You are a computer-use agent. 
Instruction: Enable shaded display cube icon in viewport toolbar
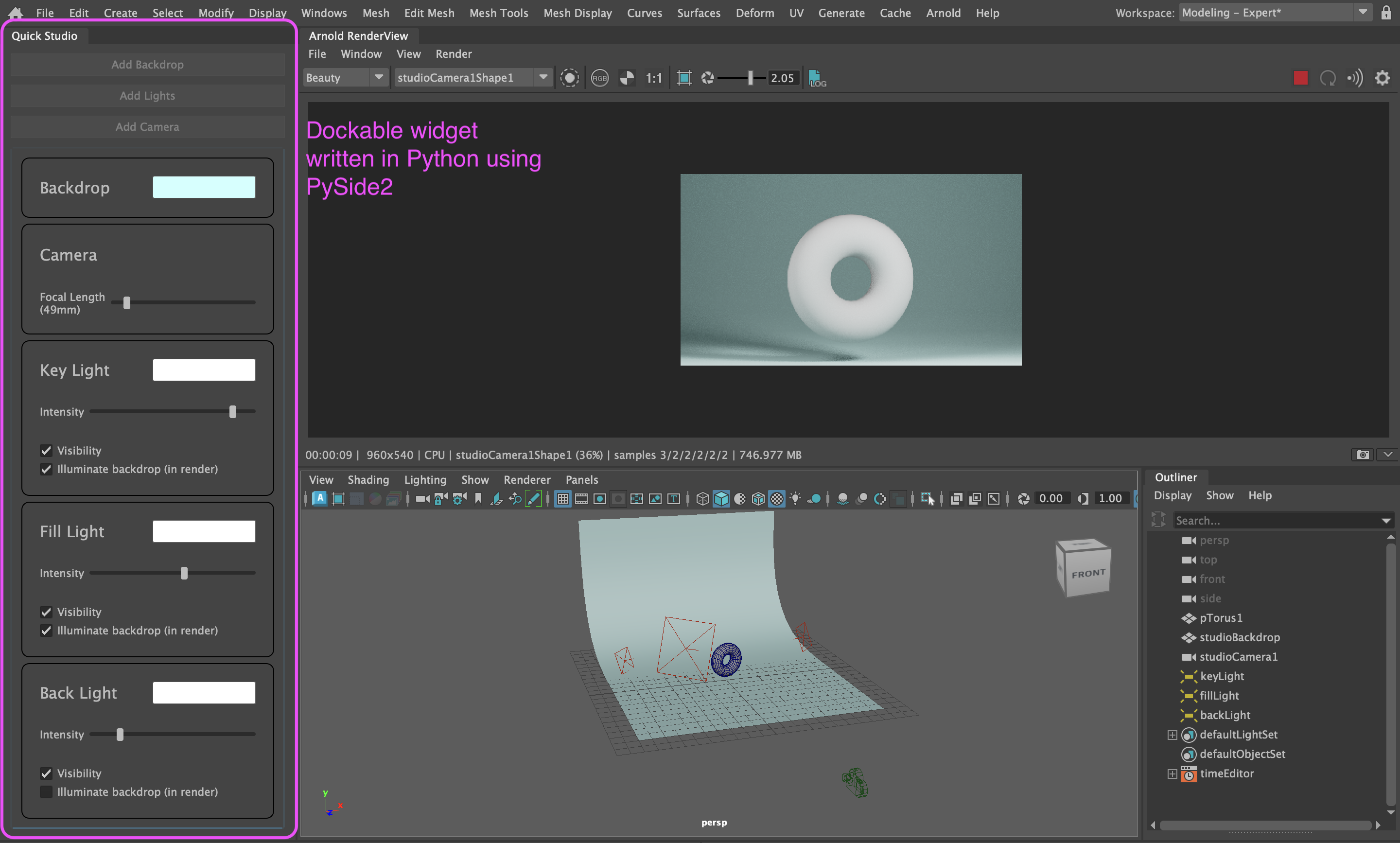pos(721,498)
